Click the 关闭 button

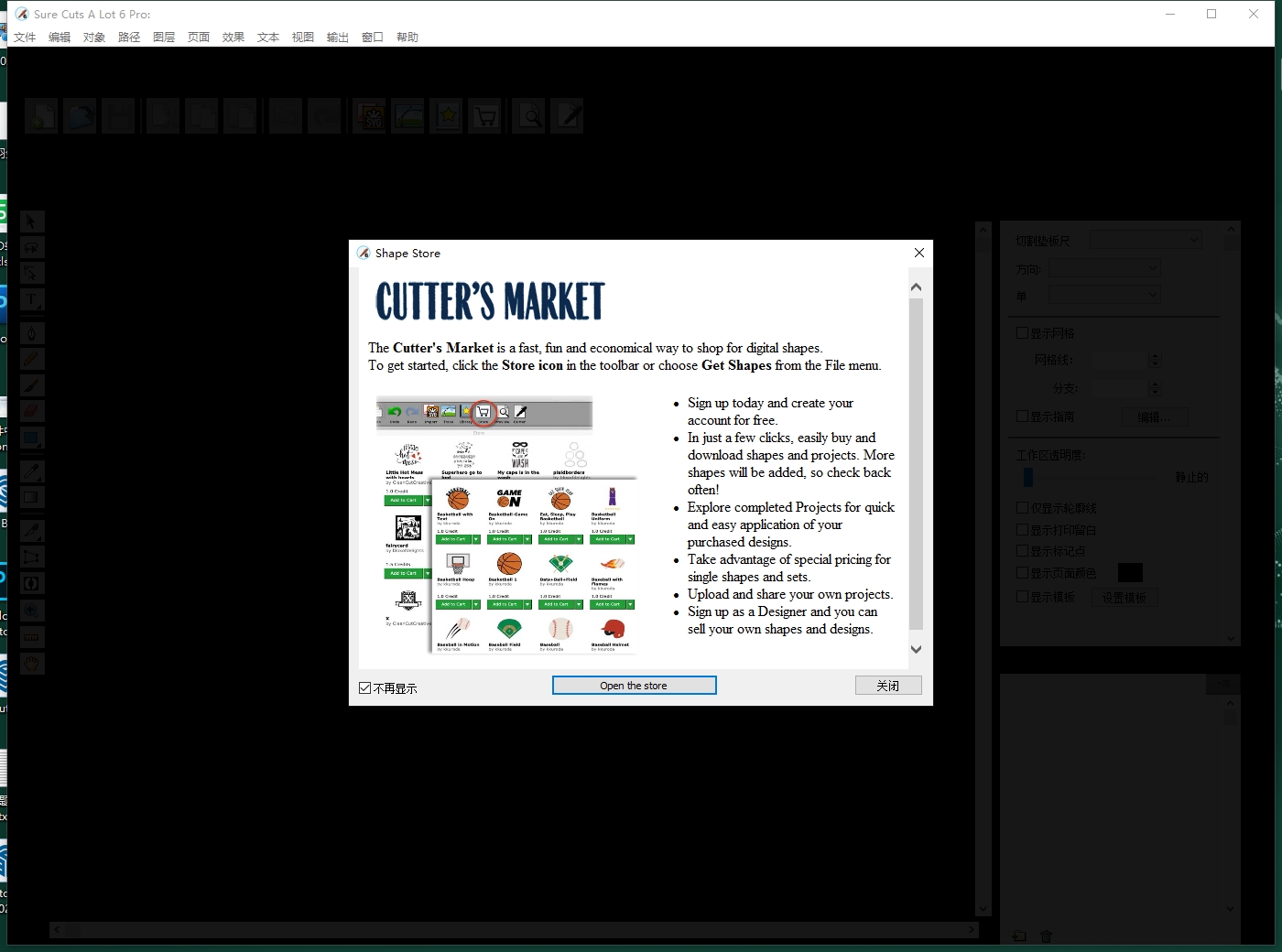pos(888,686)
